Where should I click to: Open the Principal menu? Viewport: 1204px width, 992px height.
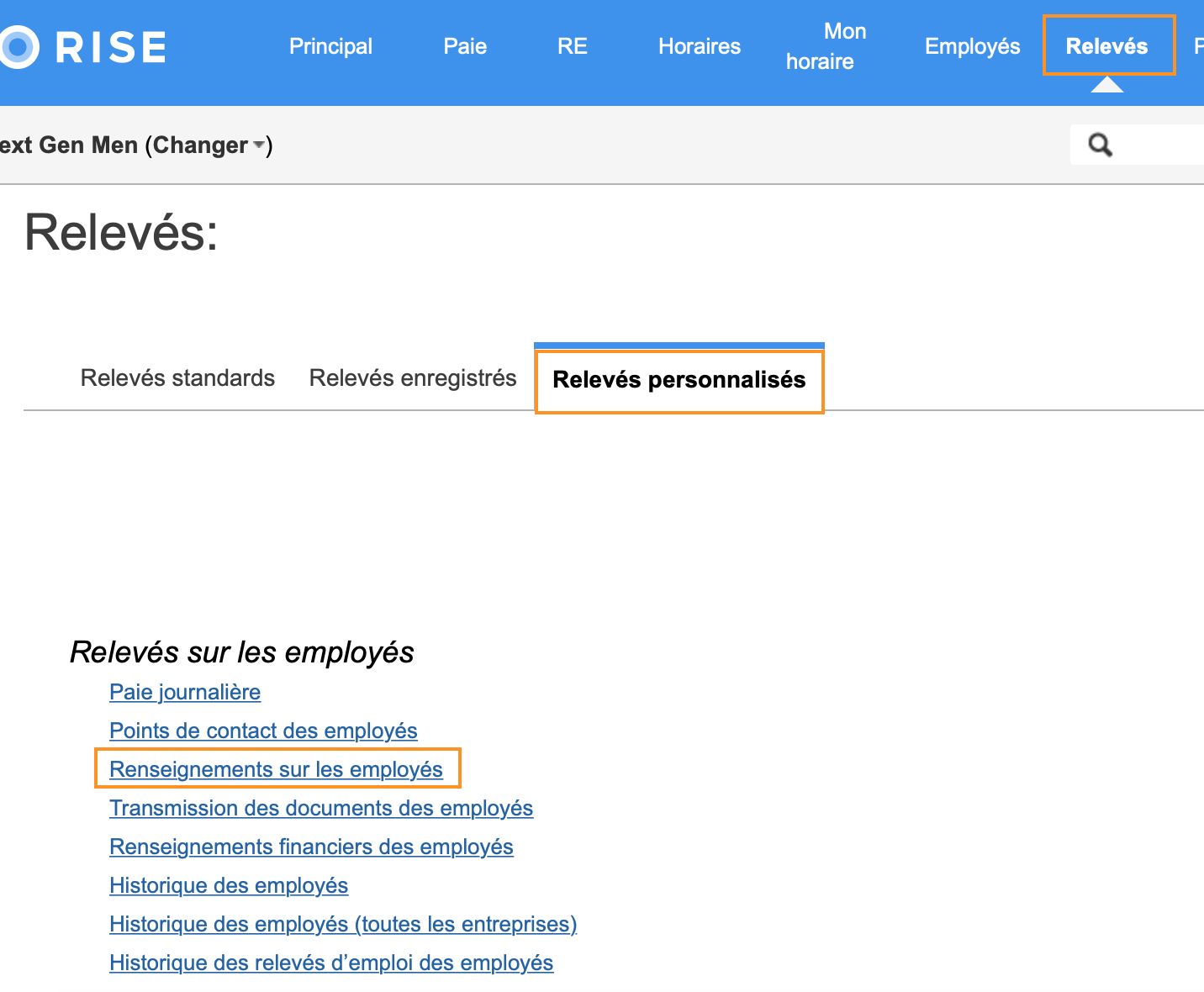pos(330,46)
